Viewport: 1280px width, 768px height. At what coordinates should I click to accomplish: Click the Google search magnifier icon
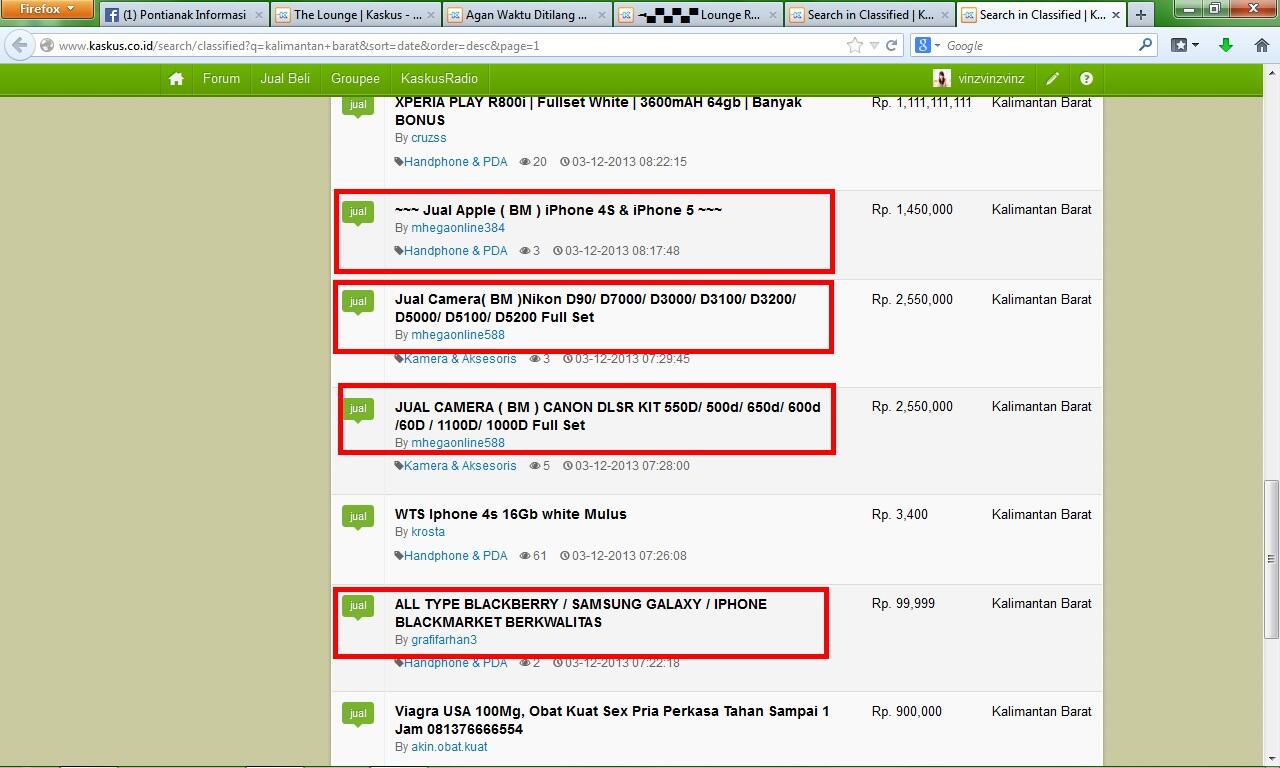point(1146,45)
